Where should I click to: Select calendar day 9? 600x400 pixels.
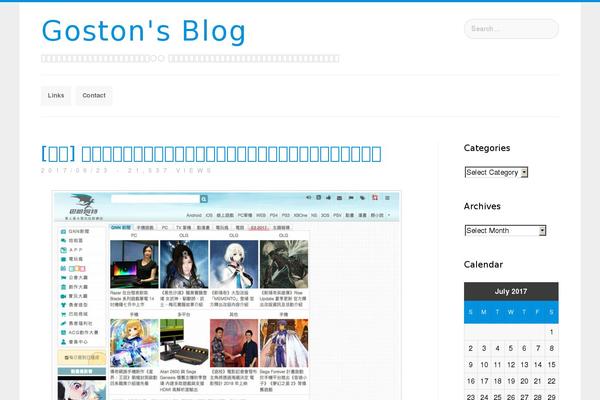(471, 365)
